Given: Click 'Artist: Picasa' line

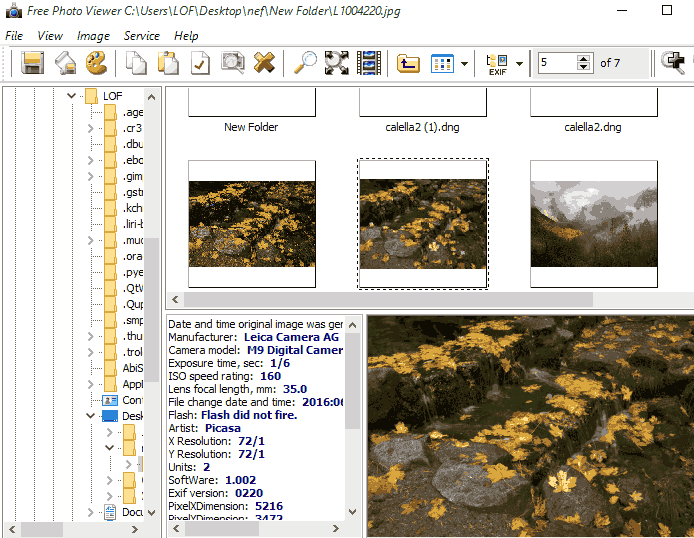Looking at the screenshot, I should coord(204,428).
